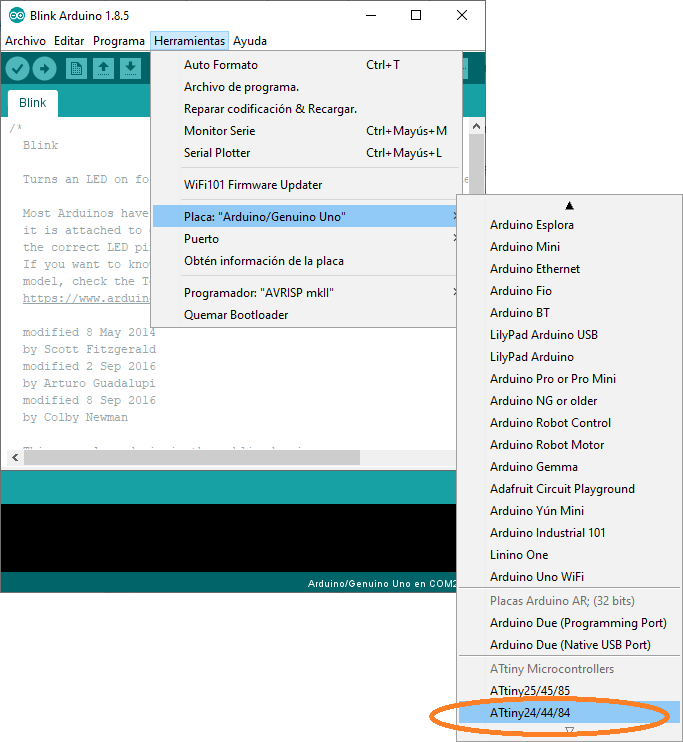
Task: Click the Upload arrow toolbar icon
Action: tap(44, 69)
